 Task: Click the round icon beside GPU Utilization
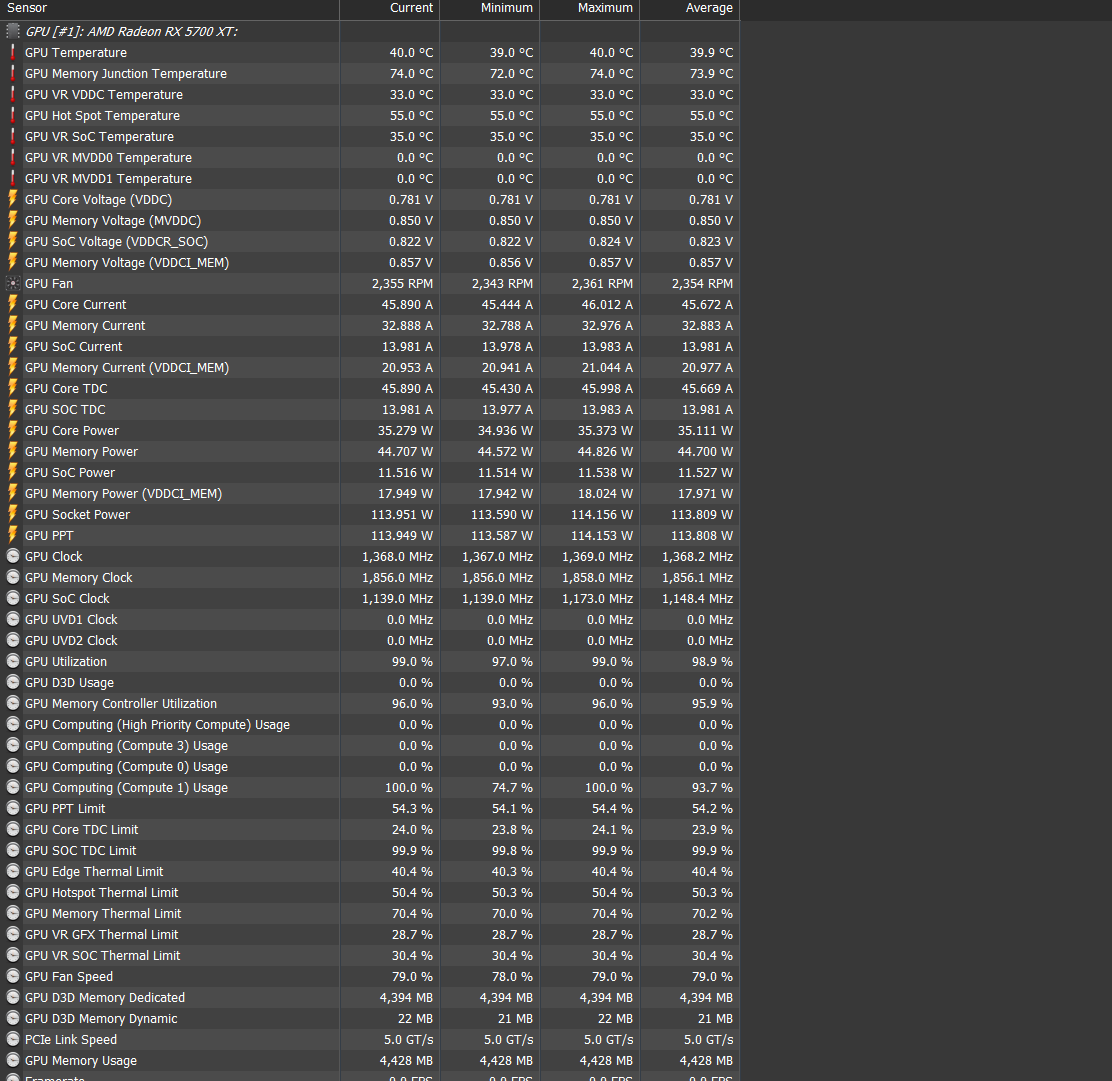coord(13,661)
